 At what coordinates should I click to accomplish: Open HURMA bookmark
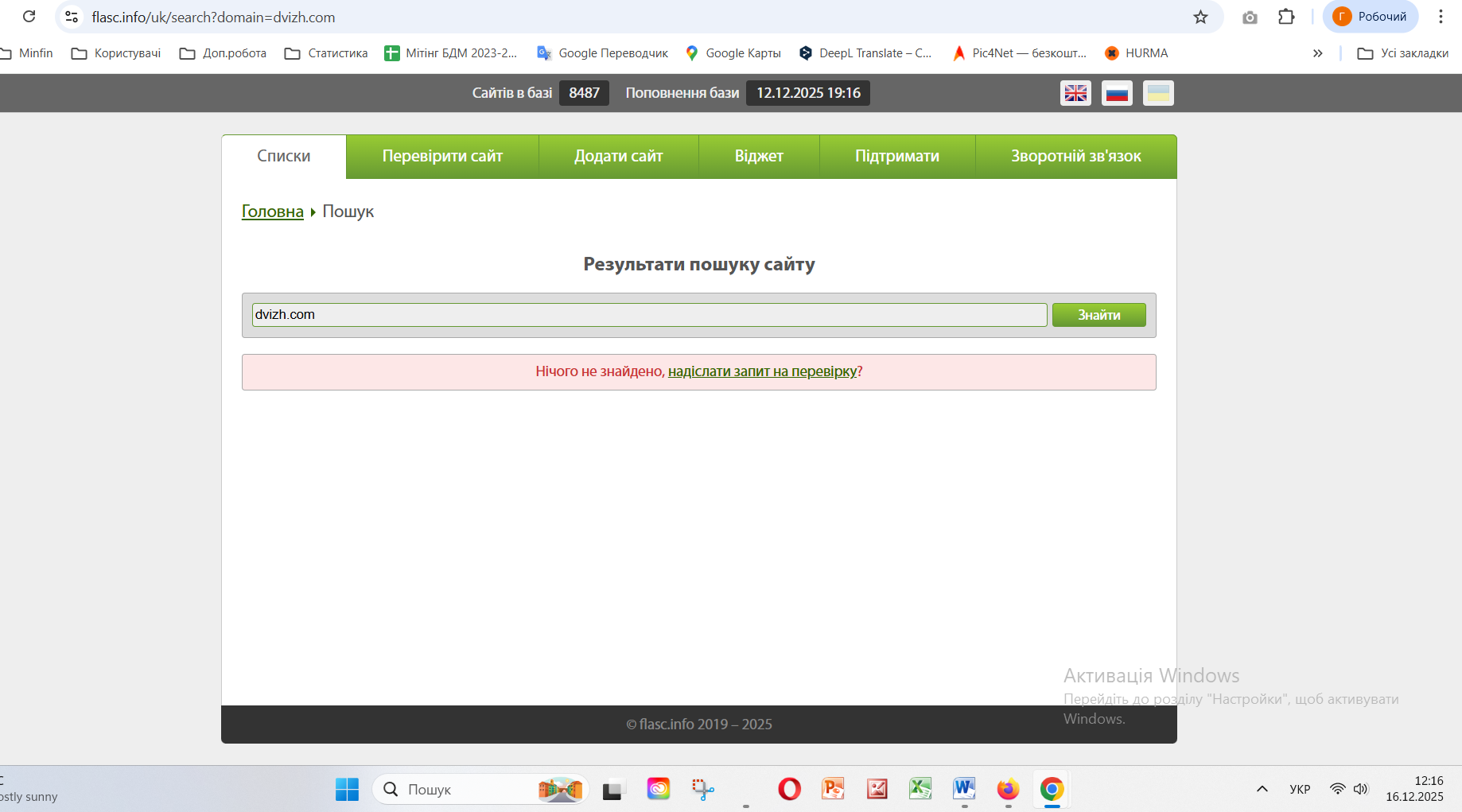[x=1137, y=53]
